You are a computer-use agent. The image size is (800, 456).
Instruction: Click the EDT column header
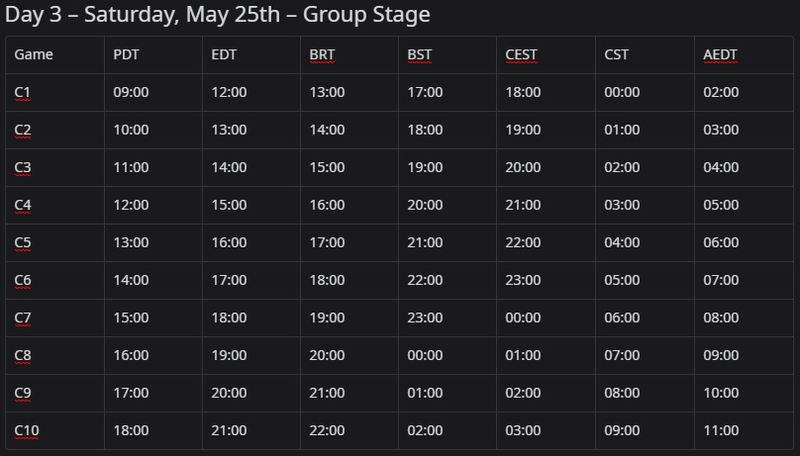224,55
